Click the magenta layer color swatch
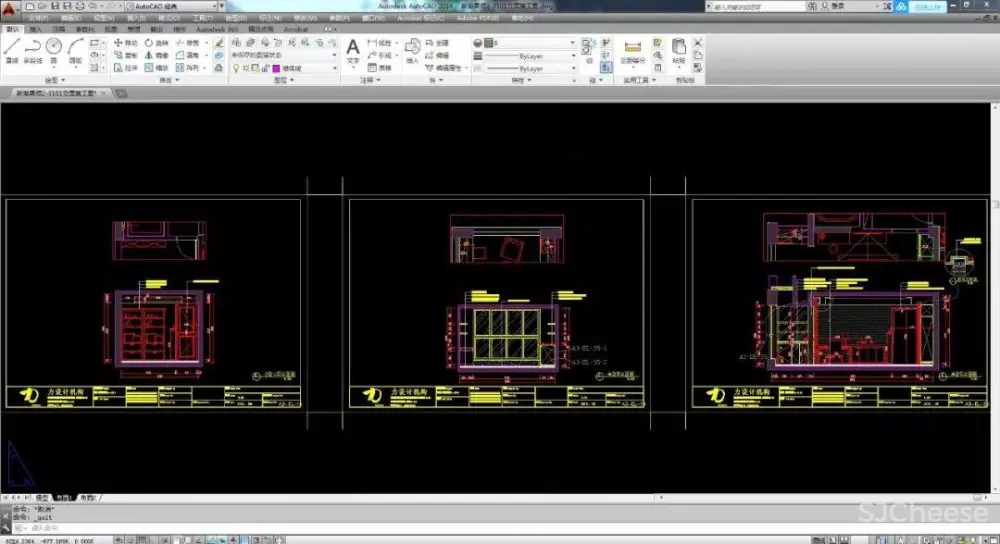1000x544 pixels. [x=277, y=68]
